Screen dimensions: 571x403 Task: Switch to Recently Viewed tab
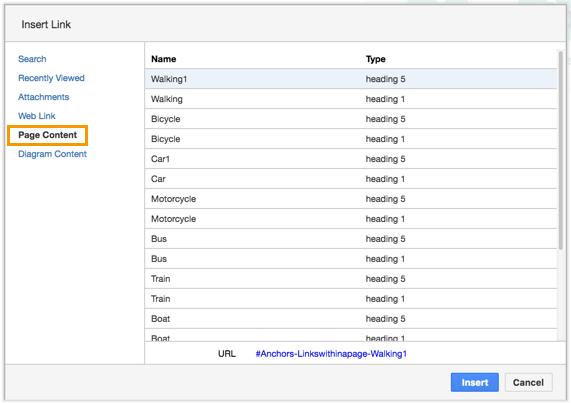pos(51,78)
